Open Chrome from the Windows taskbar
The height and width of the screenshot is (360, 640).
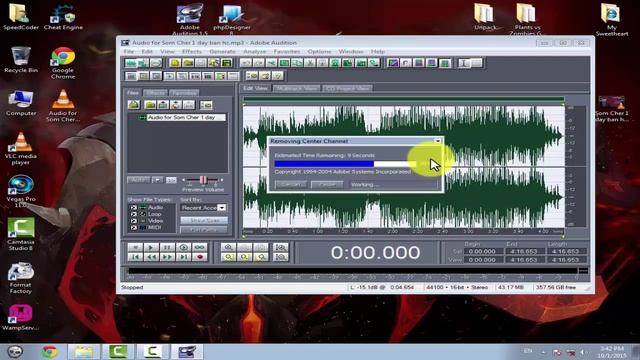click(x=49, y=351)
